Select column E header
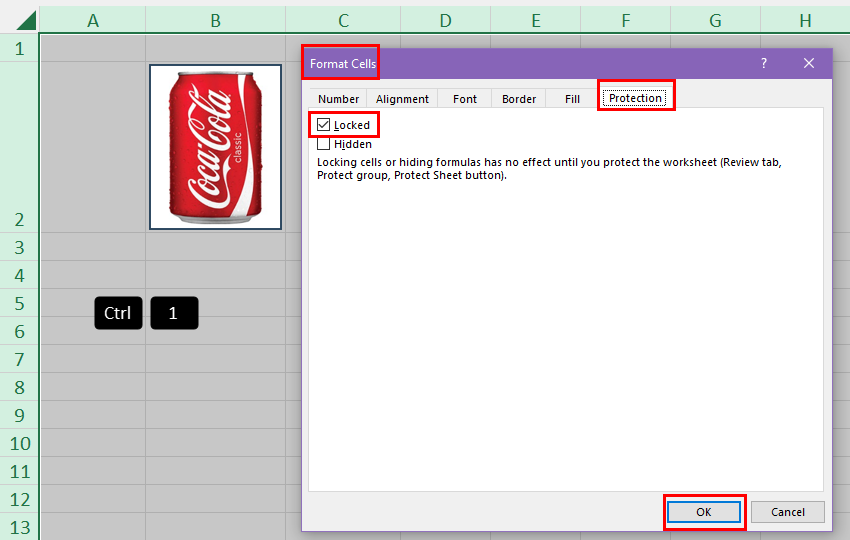This screenshot has width=850, height=540. [x=536, y=21]
